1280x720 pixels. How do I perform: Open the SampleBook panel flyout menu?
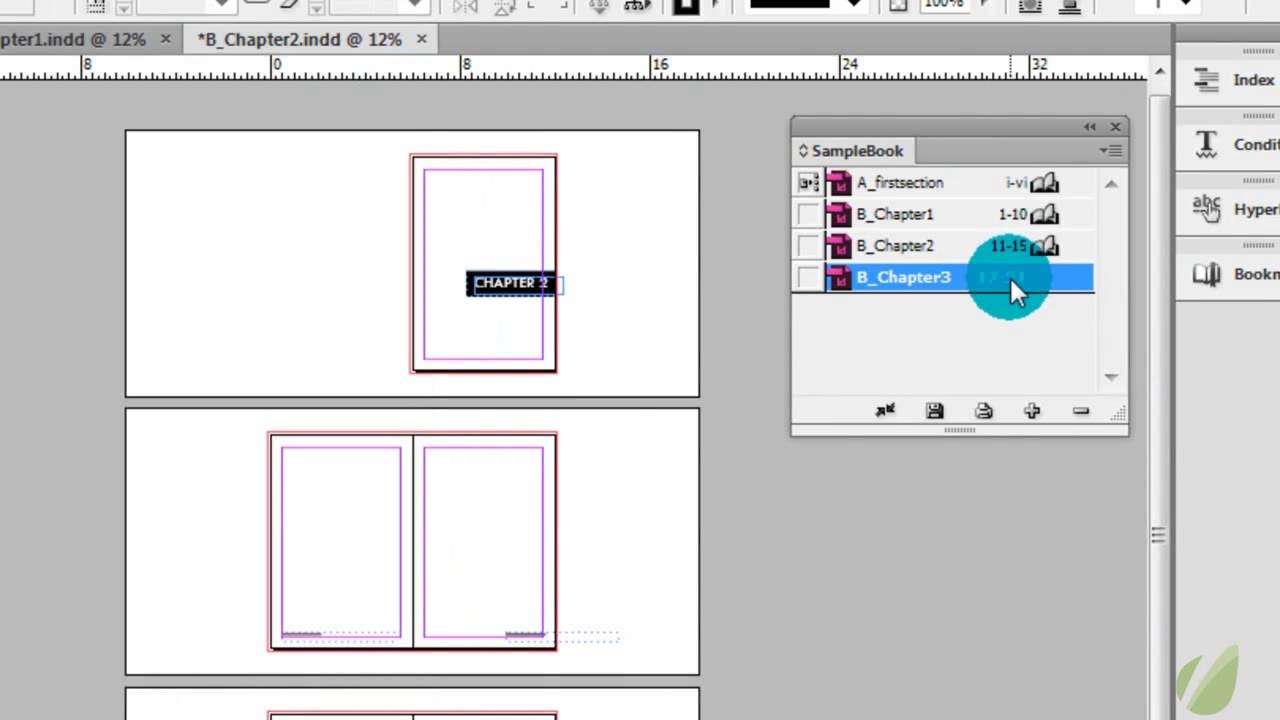click(x=1111, y=151)
